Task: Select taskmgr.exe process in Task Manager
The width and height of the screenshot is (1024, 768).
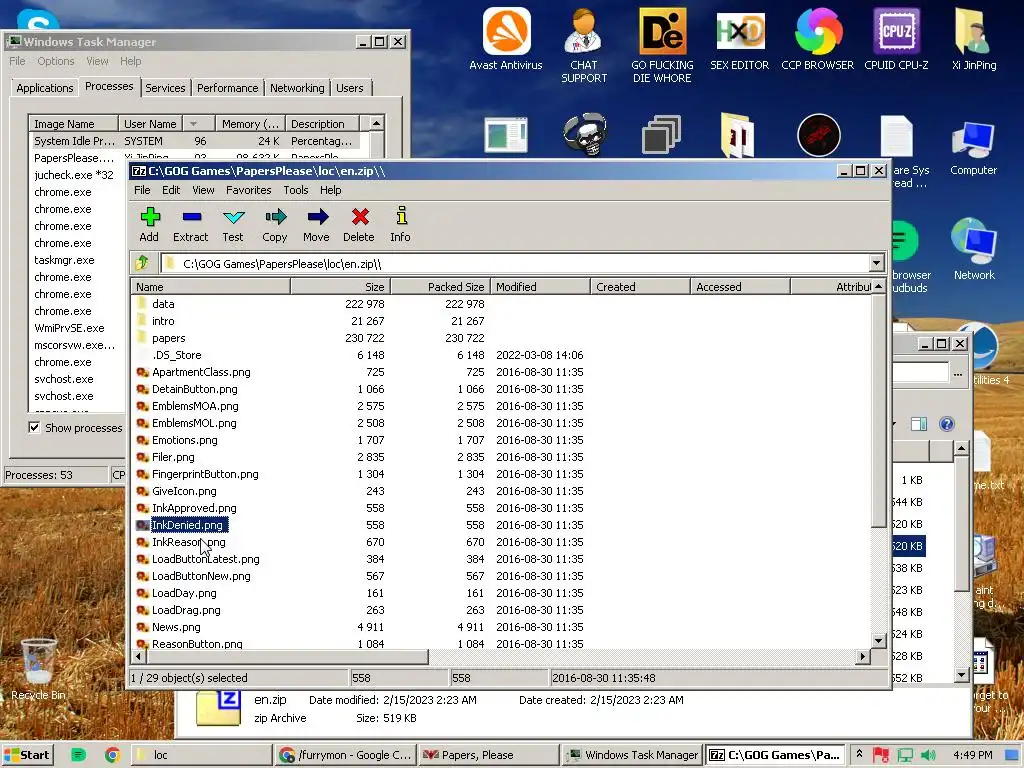Action: point(64,260)
